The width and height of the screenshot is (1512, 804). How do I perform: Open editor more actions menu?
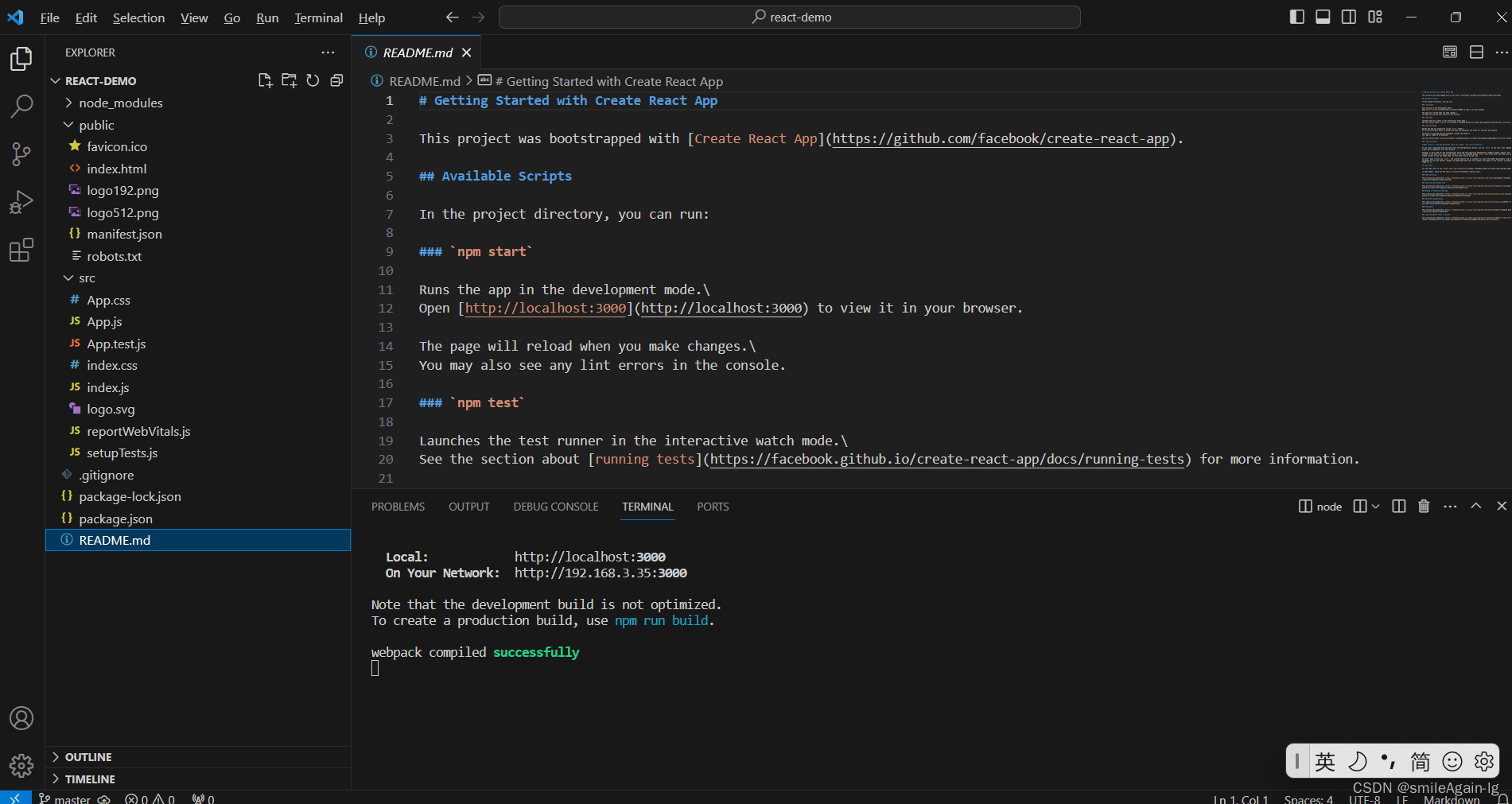1501,52
